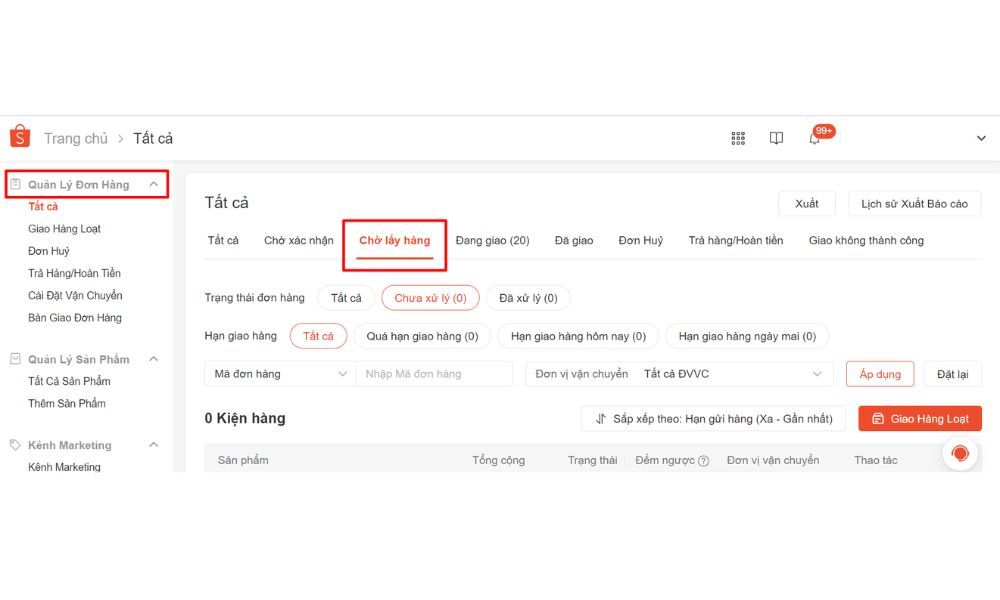Click the Kênh Marketing tag icon

[15, 445]
